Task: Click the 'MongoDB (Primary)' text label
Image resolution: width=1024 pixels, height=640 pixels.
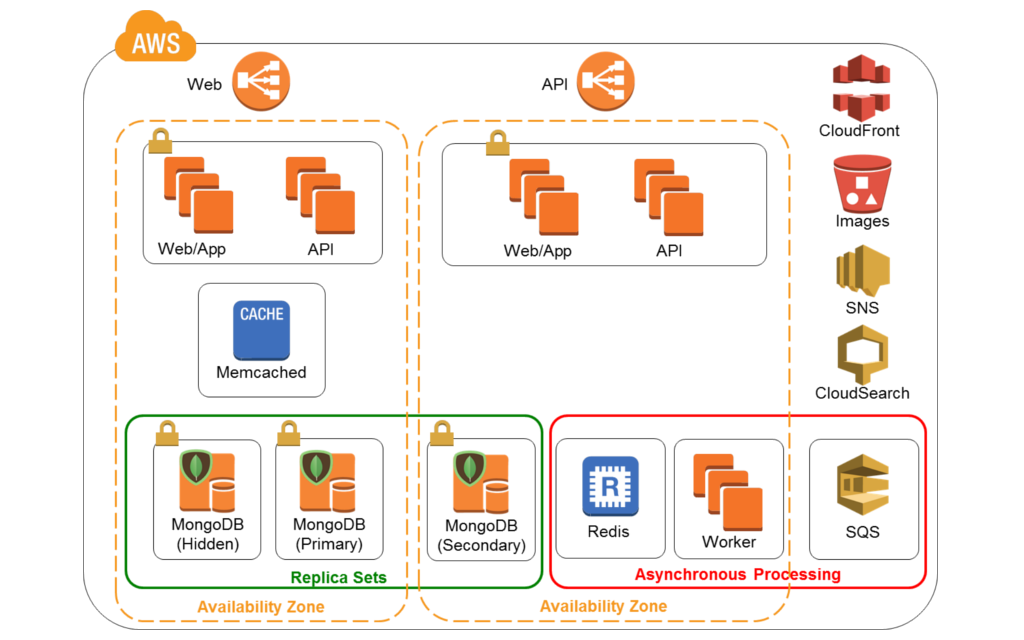Action: click(x=329, y=534)
